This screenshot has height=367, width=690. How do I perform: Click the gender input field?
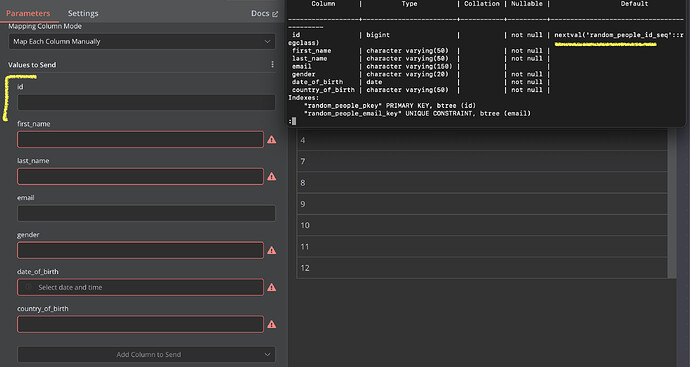pyautogui.click(x=140, y=250)
